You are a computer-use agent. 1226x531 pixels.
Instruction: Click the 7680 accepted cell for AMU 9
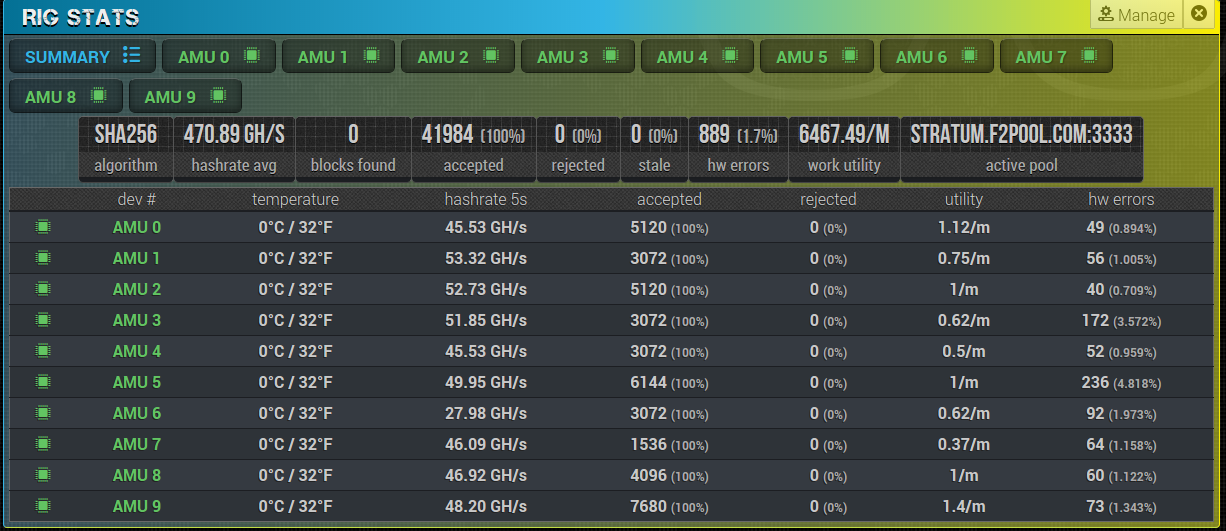669,506
